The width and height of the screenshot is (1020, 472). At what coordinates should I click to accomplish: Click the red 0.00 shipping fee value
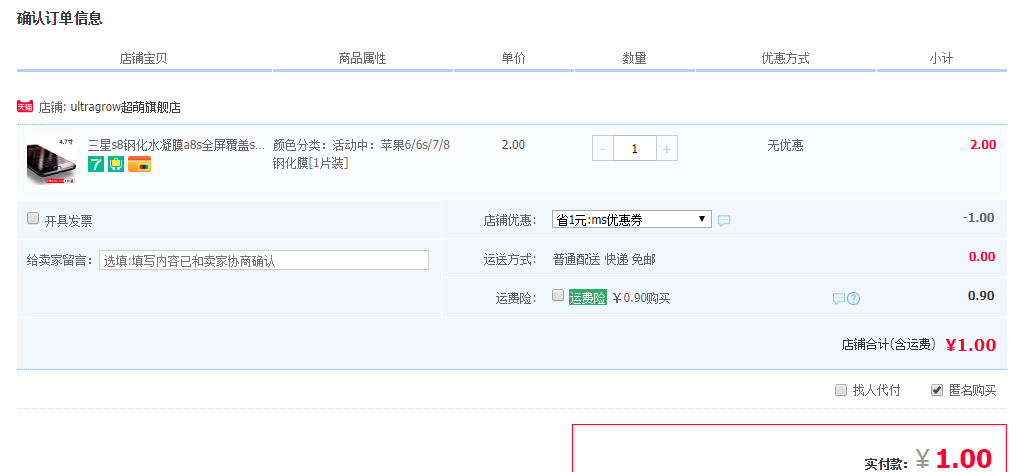point(982,257)
